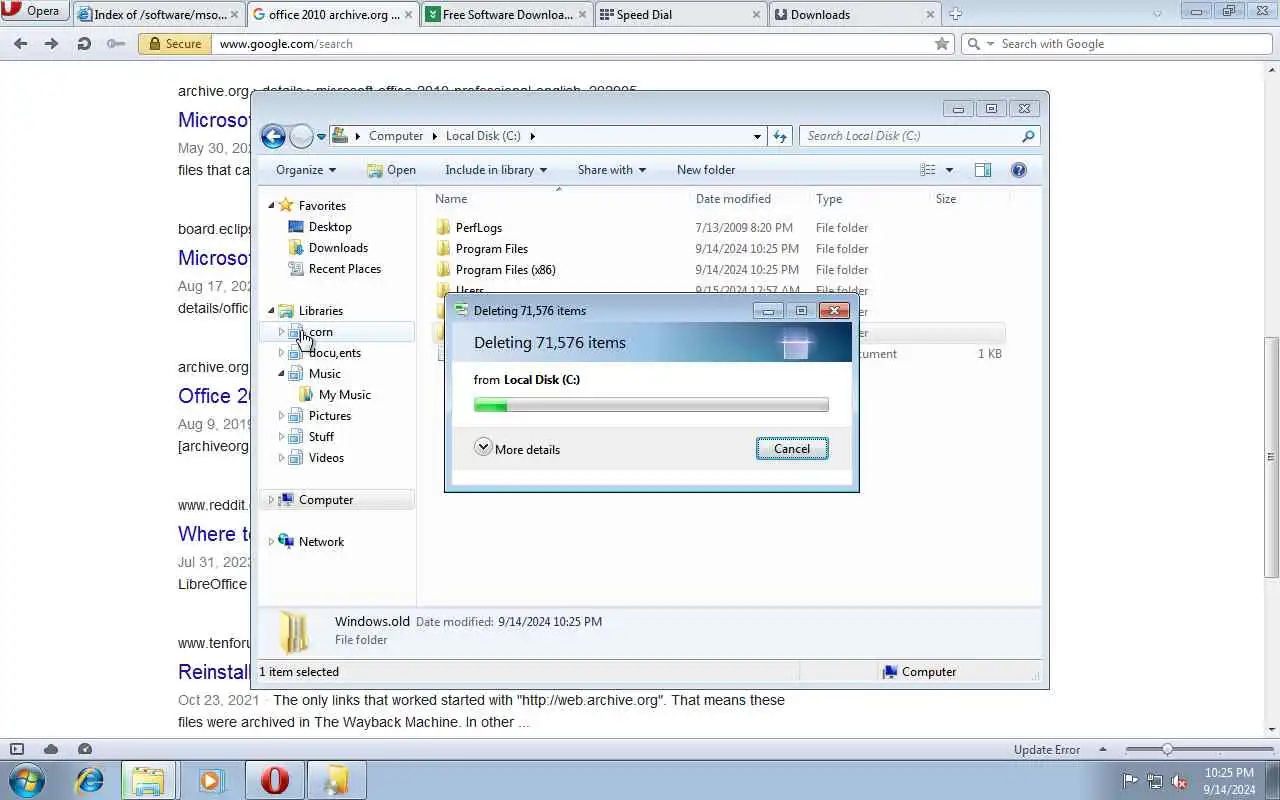The width and height of the screenshot is (1280, 800).
Task: Collapse the Favorites tree group
Action: click(x=271, y=205)
